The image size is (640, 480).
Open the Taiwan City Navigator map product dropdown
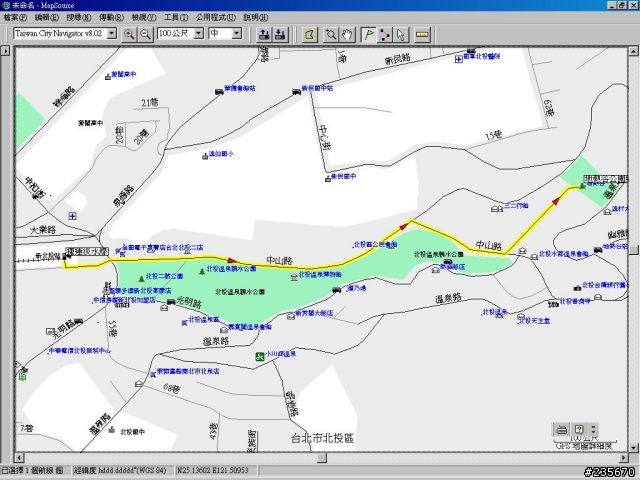112,33
